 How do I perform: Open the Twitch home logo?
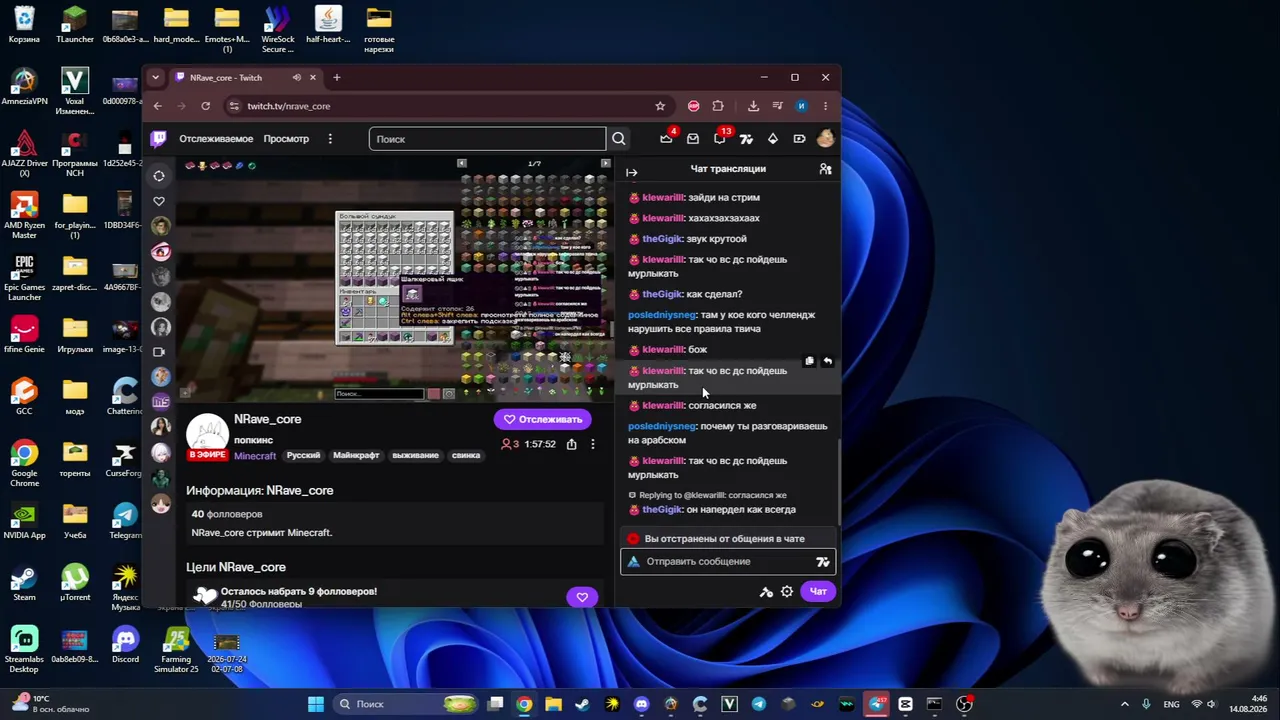click(x=158, y=139)
